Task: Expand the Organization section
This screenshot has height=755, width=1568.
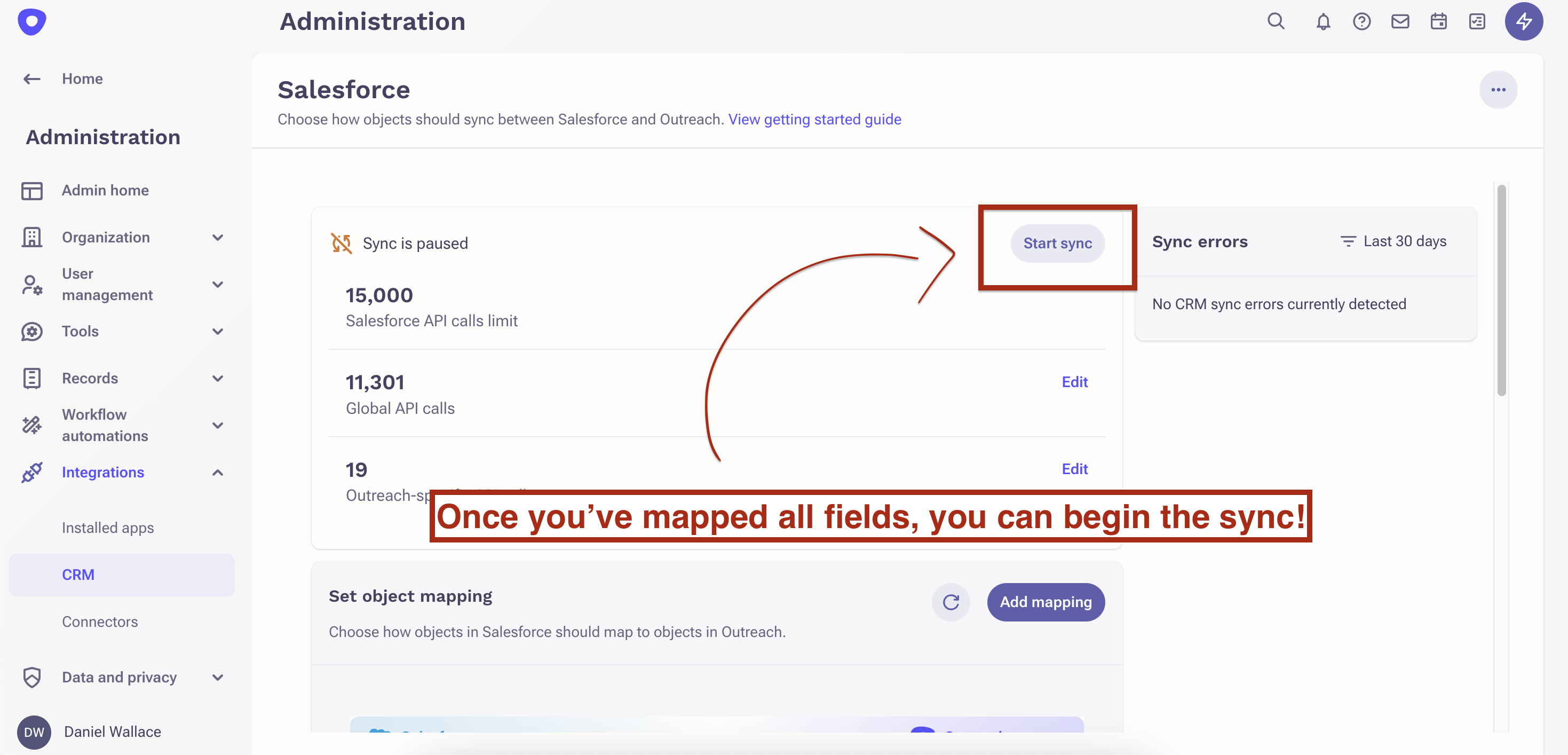Action: pos(217,238)
